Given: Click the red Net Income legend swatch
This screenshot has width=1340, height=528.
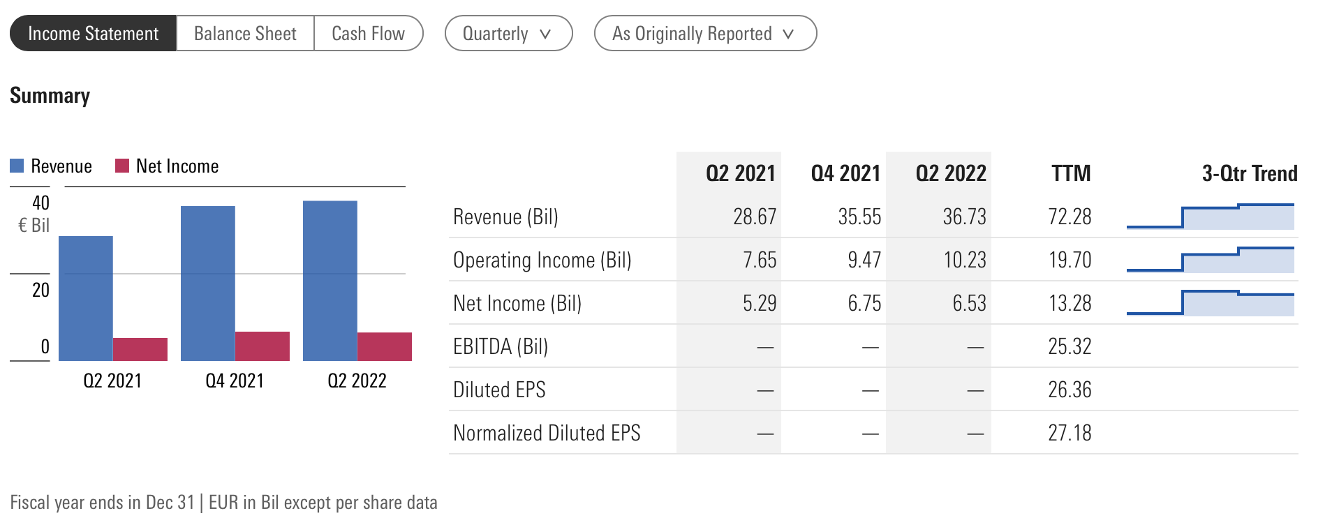Looking at the screenshot, I should pyautogui.click(x=122, y=167).
